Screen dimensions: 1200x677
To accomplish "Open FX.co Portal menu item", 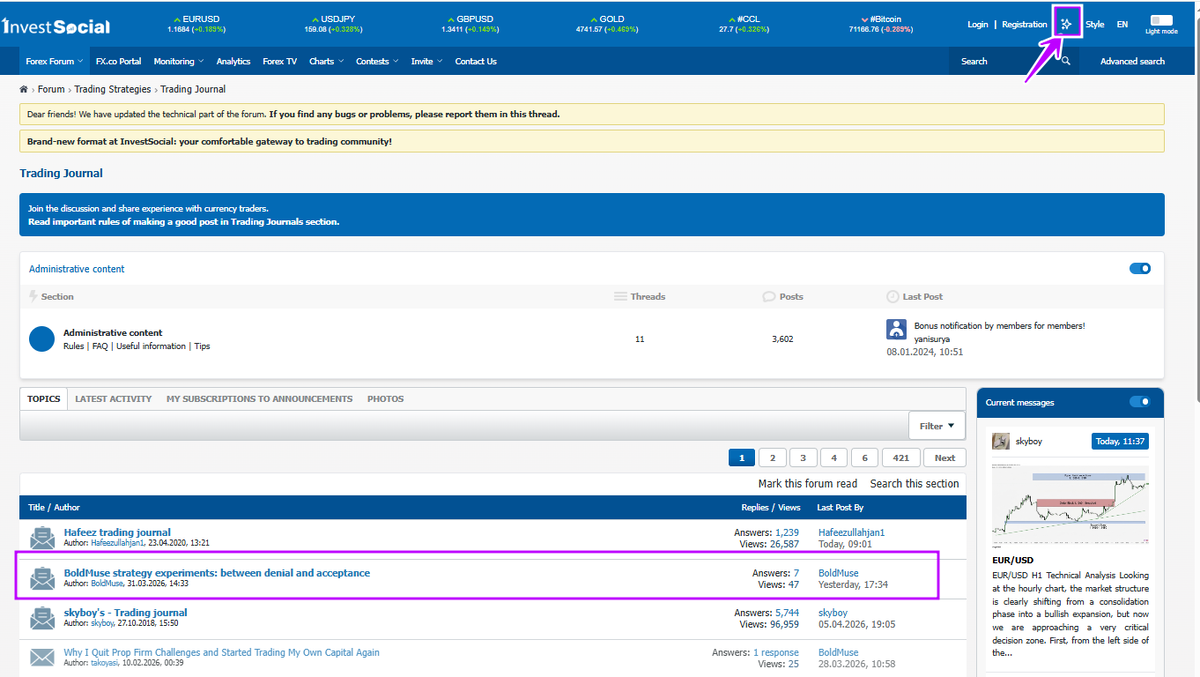I will (x=118, y=61).
